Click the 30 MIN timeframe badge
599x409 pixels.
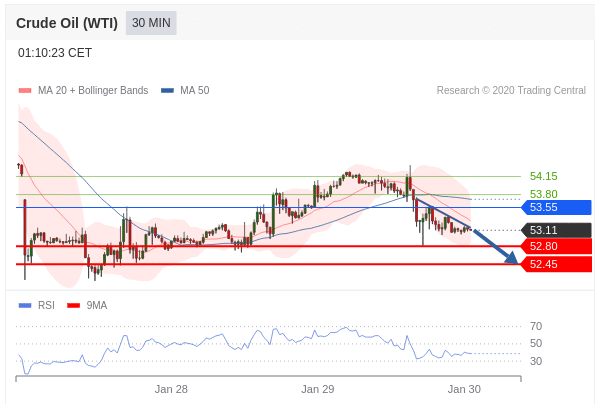(x=151, y=23)
